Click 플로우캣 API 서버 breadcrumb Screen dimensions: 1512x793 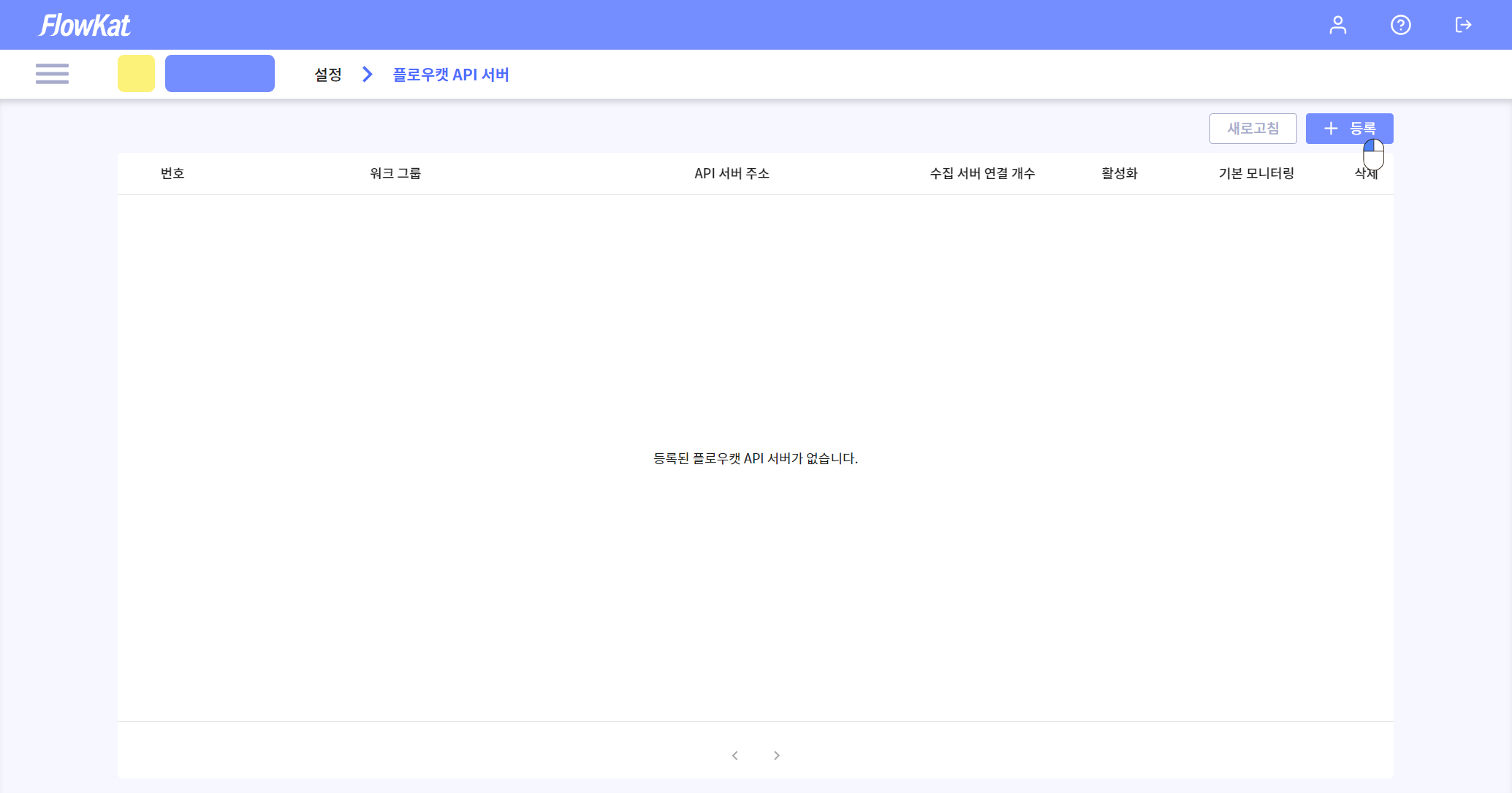pyautogui.click(x=451, y=75)
